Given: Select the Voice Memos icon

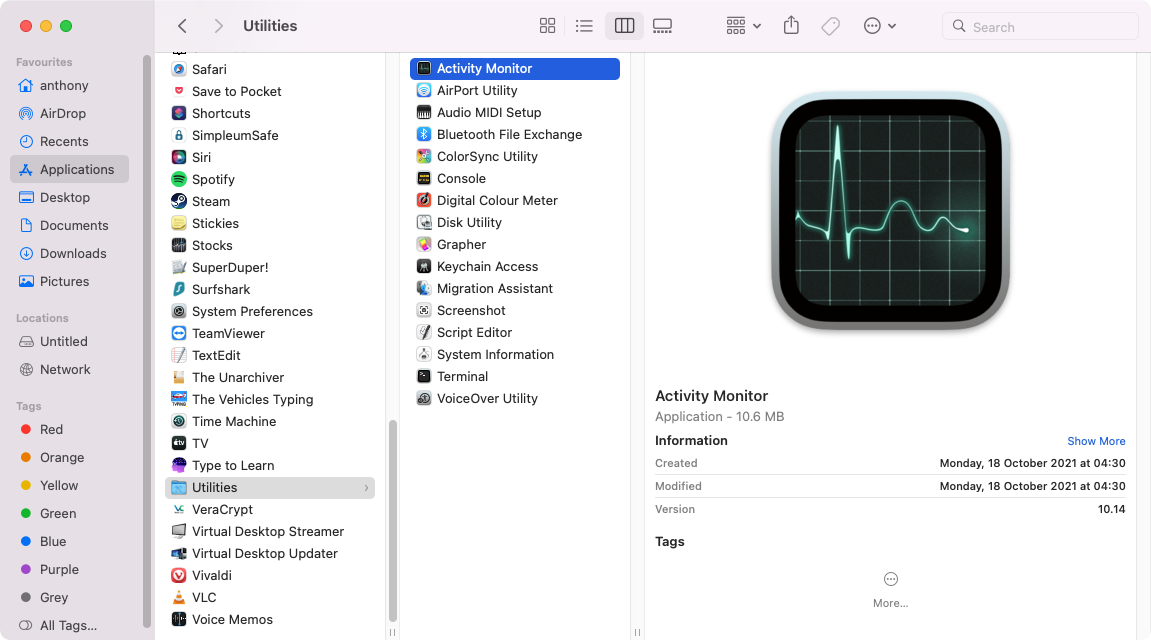Looking at the screenshot, I should click(178, 619).
